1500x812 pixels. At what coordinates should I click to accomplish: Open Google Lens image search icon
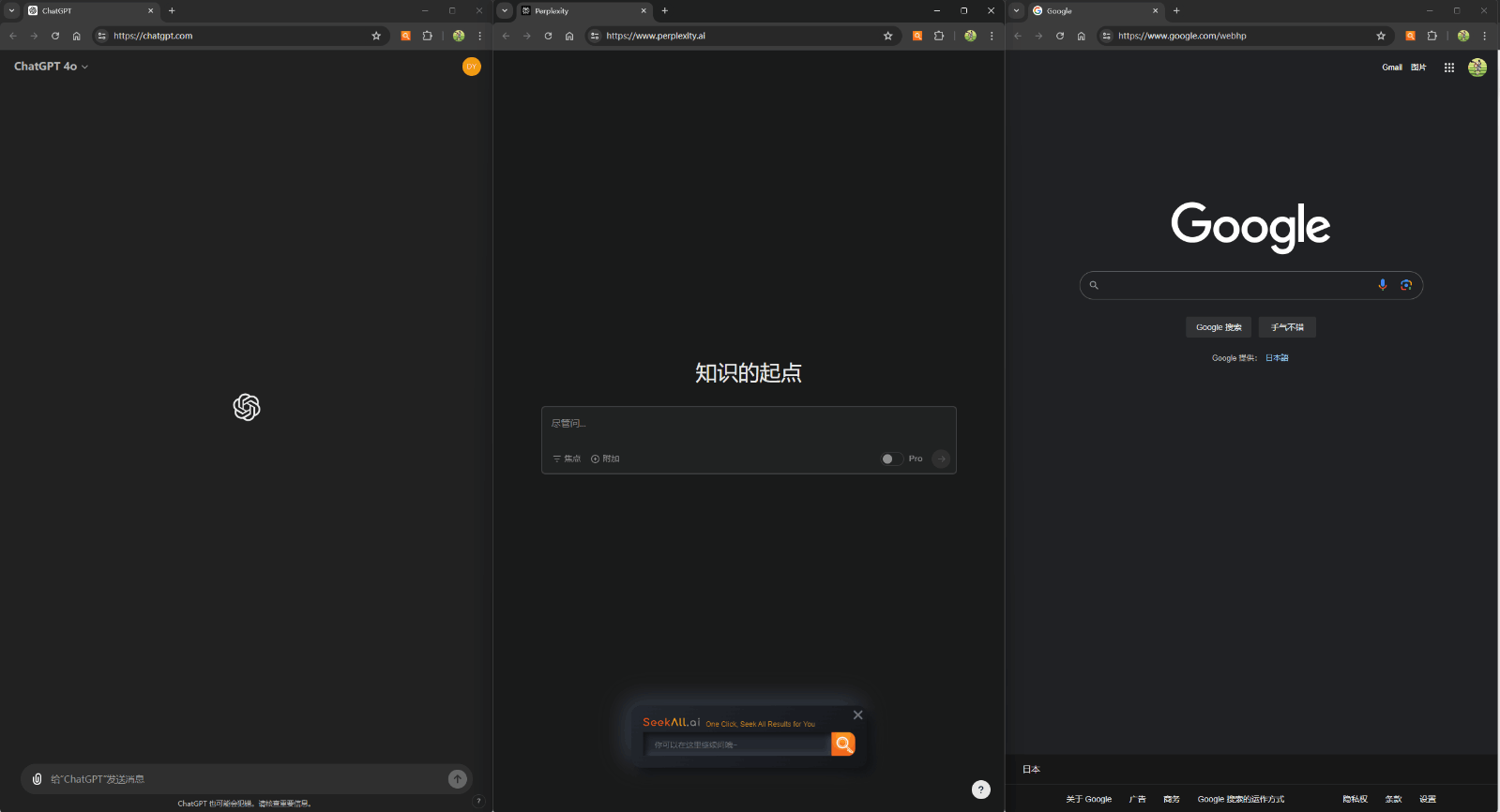coord(1406,285)
